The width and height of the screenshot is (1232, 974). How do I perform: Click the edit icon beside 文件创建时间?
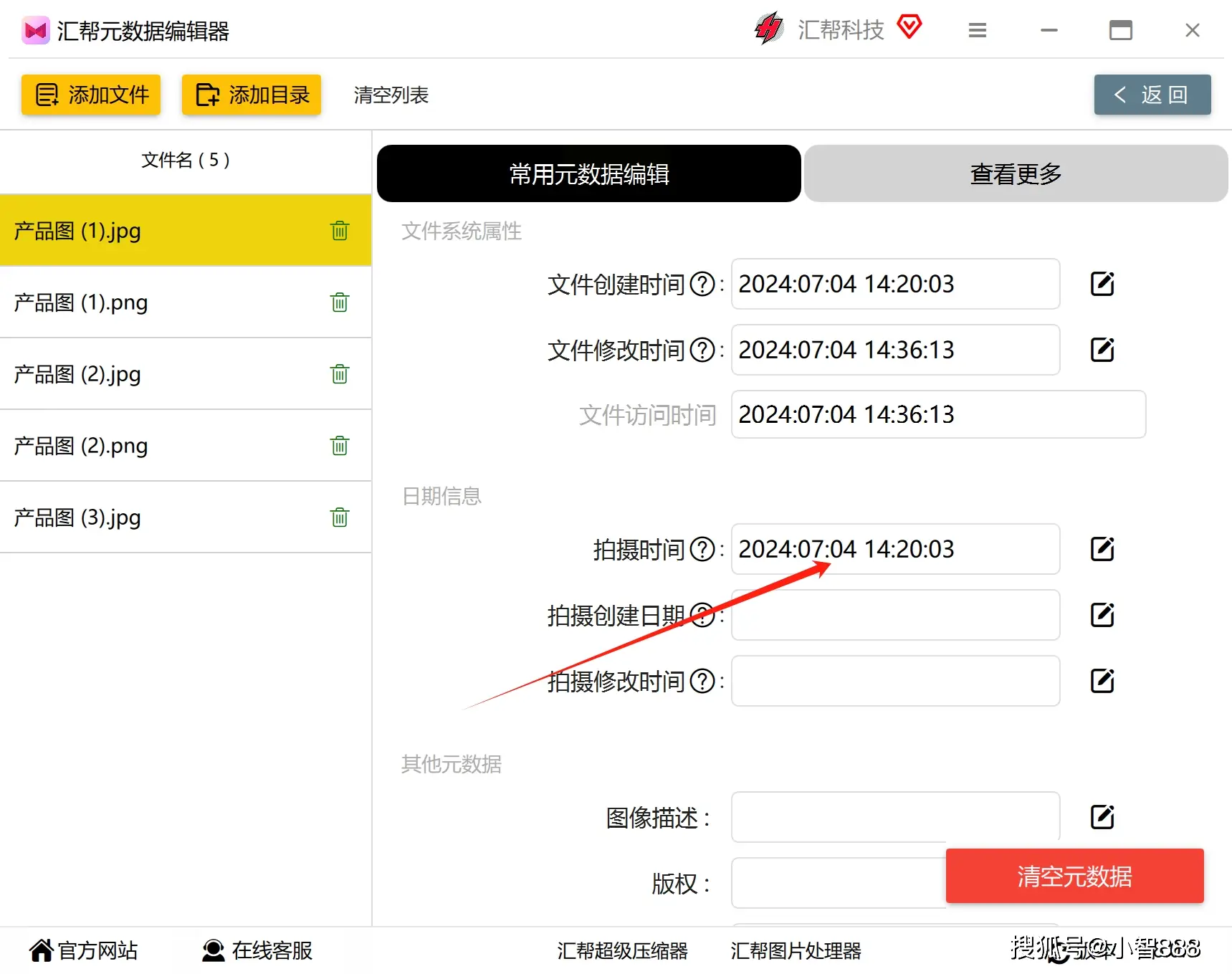tap(1102, 283)
